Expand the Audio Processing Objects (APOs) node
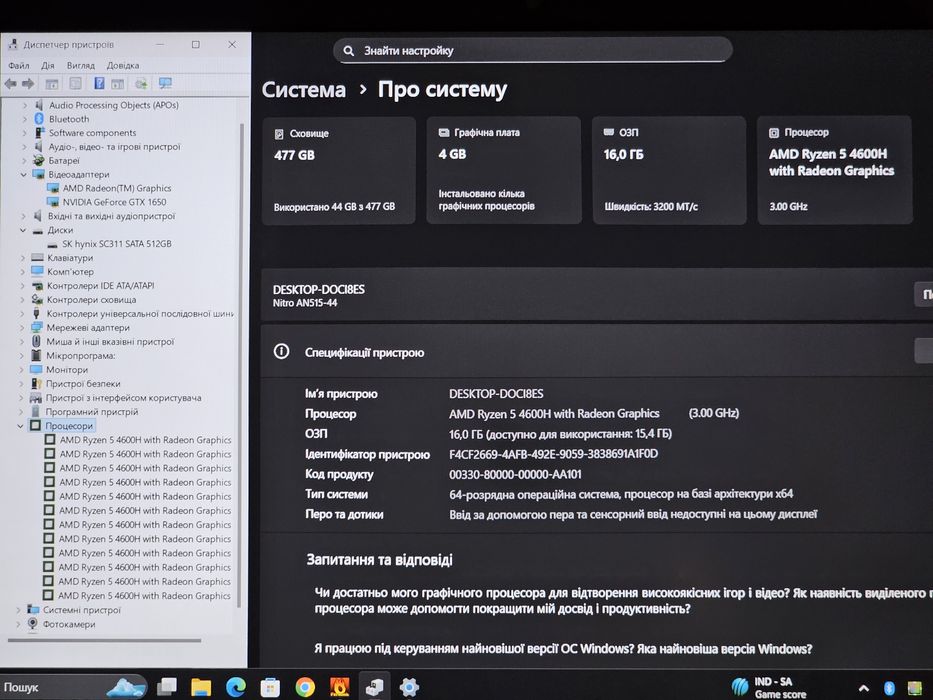 tap(24, 105)
